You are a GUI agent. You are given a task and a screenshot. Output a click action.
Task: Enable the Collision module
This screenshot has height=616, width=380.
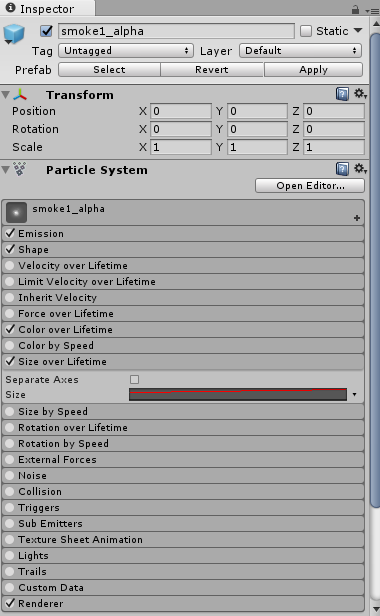pyautogui.click(x=10, y=491)
